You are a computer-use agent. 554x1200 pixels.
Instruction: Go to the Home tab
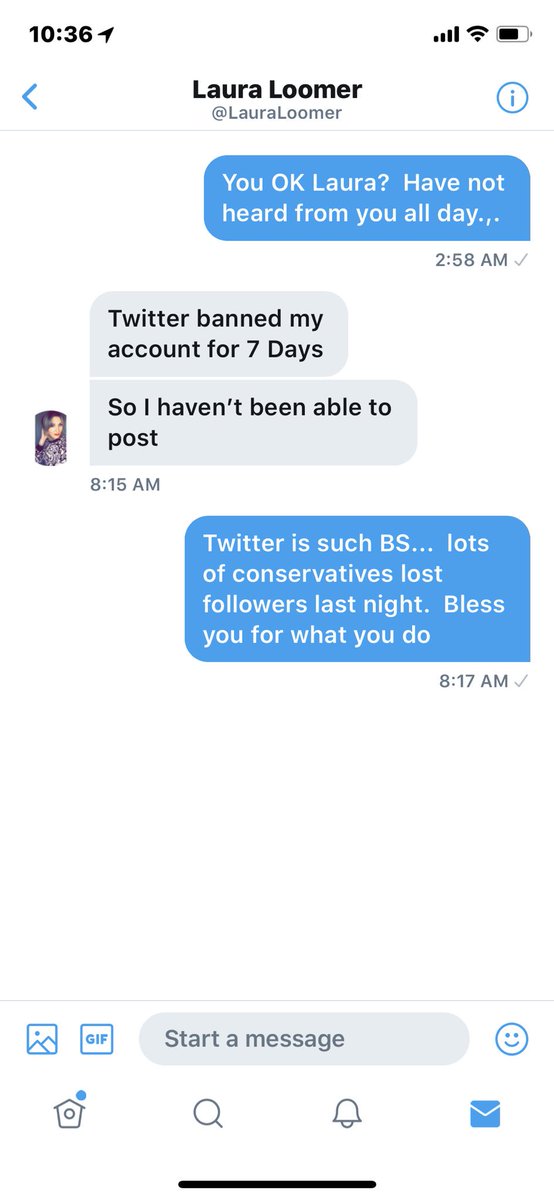coord(69,1111)
